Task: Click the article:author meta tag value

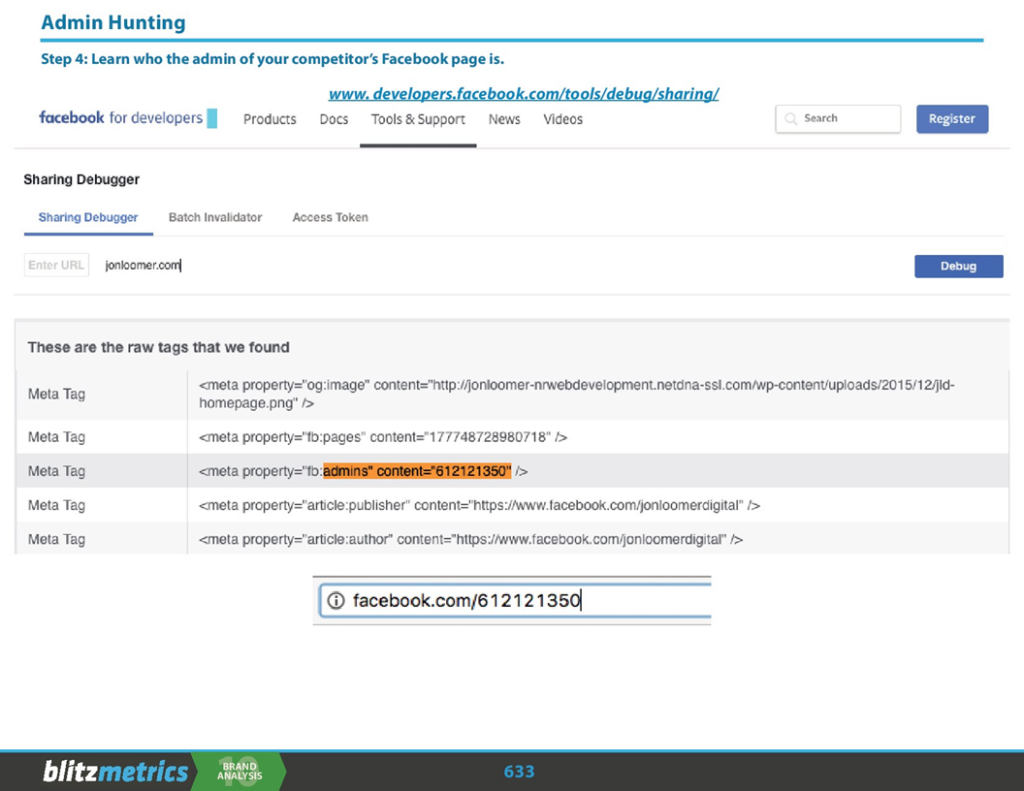Action: tap(471, 540)
